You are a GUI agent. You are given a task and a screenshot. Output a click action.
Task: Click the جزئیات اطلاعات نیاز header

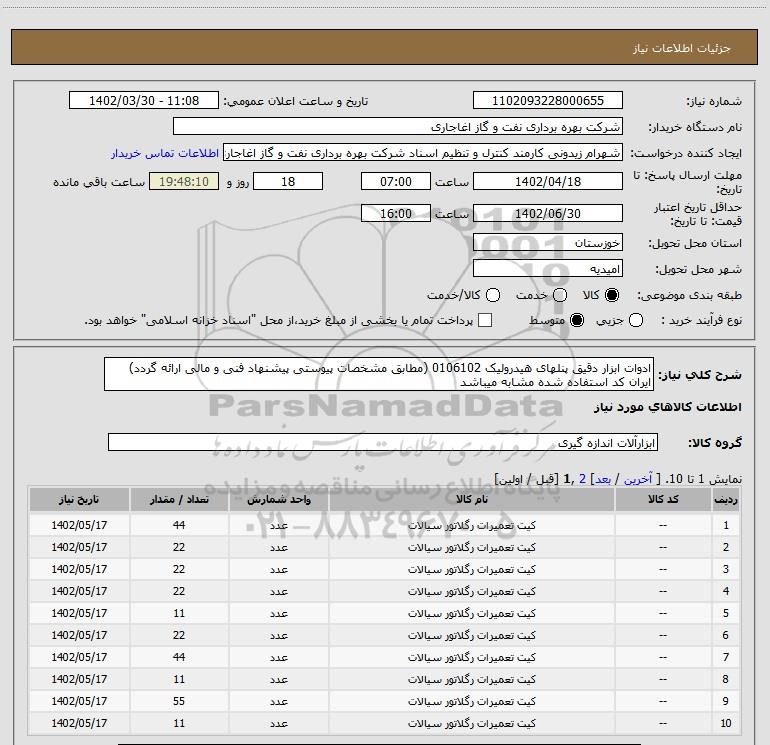(682, 48)
